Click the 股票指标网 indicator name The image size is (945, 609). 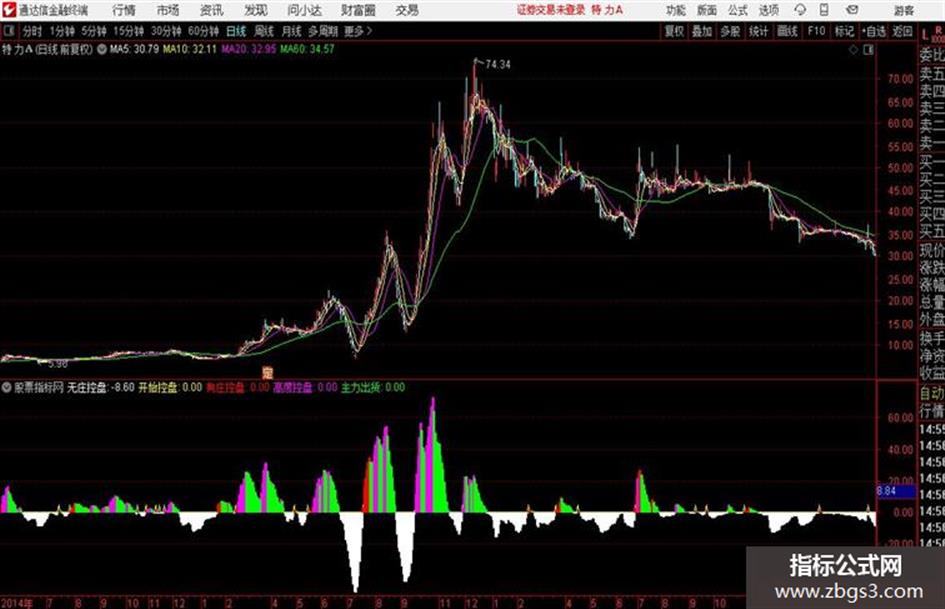coord(39,387)
